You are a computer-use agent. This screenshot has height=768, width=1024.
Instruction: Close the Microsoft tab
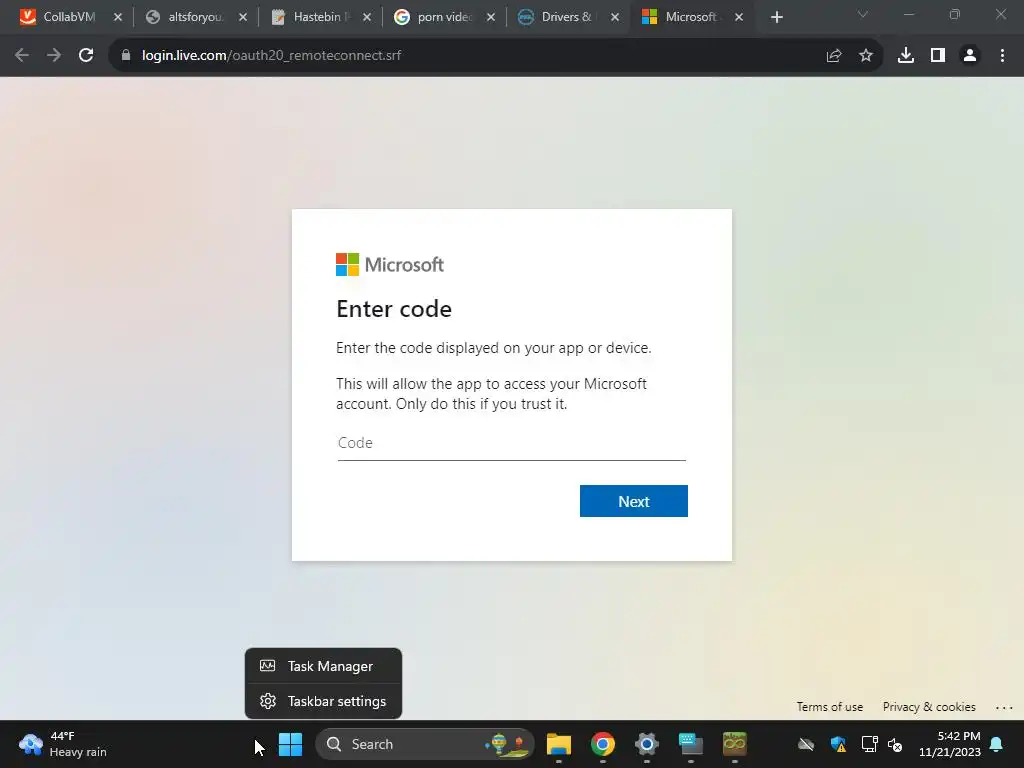pyautogui.click(x=739, y=18)
